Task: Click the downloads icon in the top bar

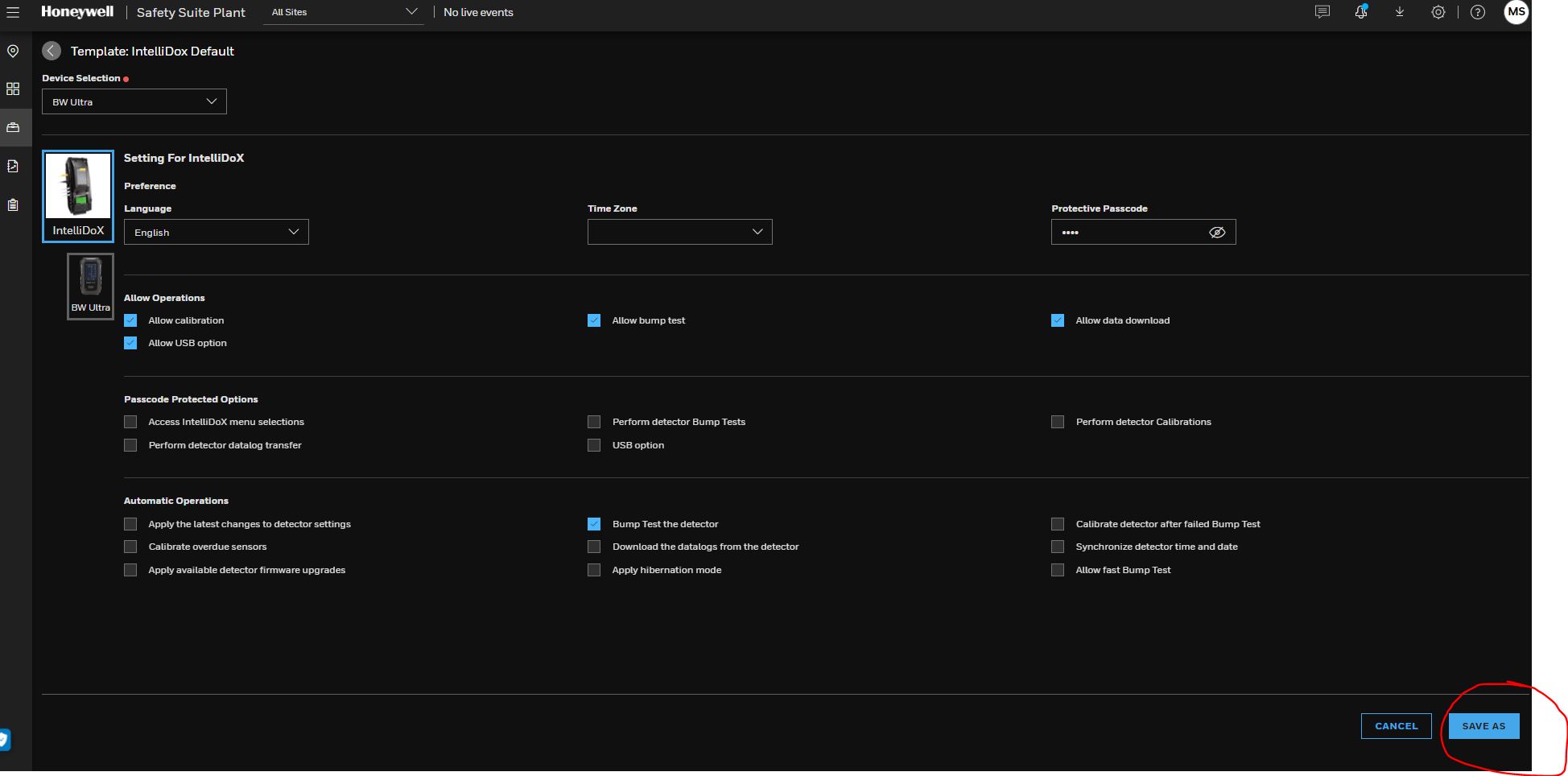Action: (x=1400, y=12)
